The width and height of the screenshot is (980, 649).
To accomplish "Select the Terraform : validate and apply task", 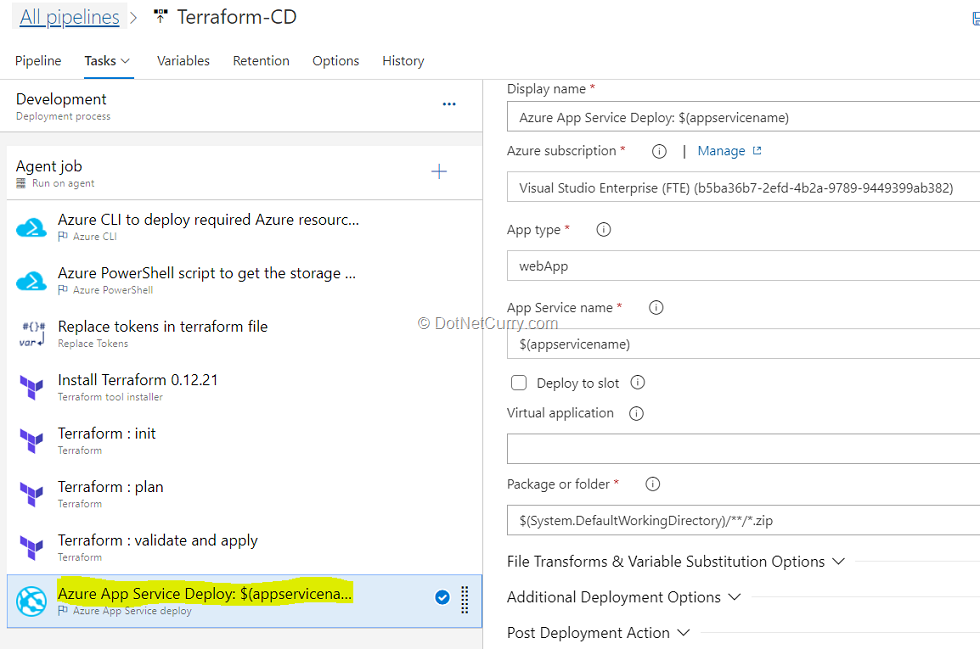I will pos(244,548).
